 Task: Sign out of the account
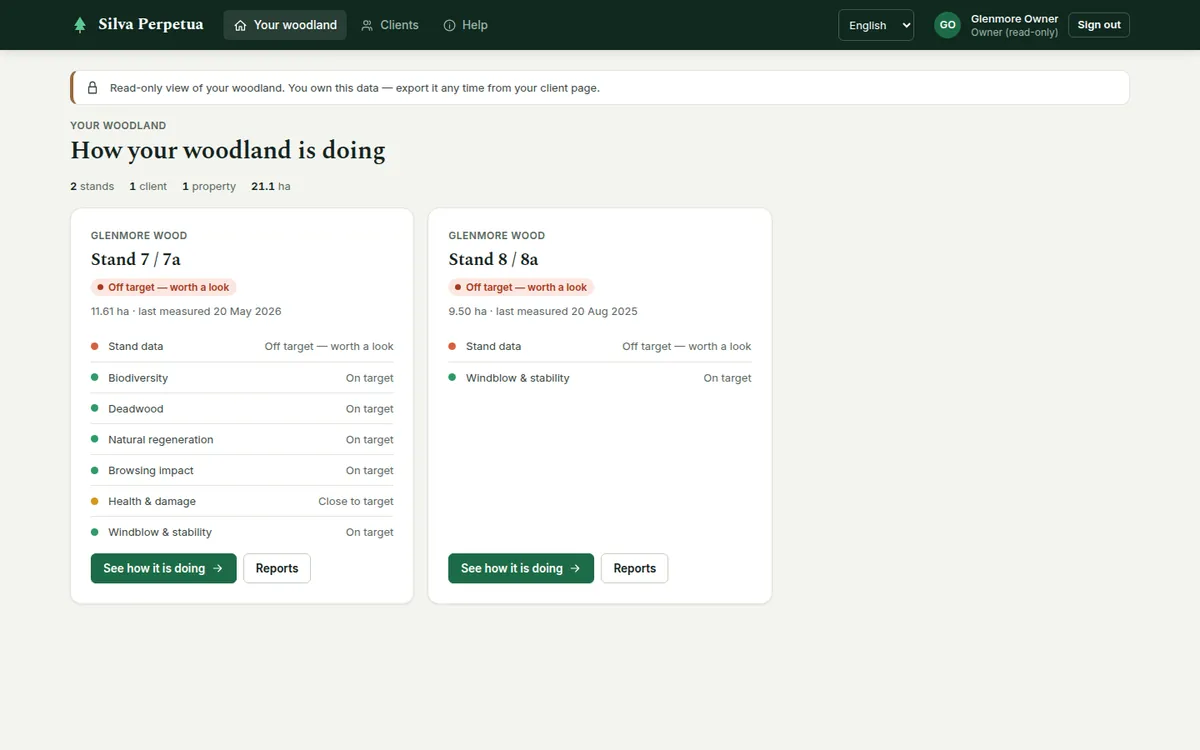(x=1099, y=25)
